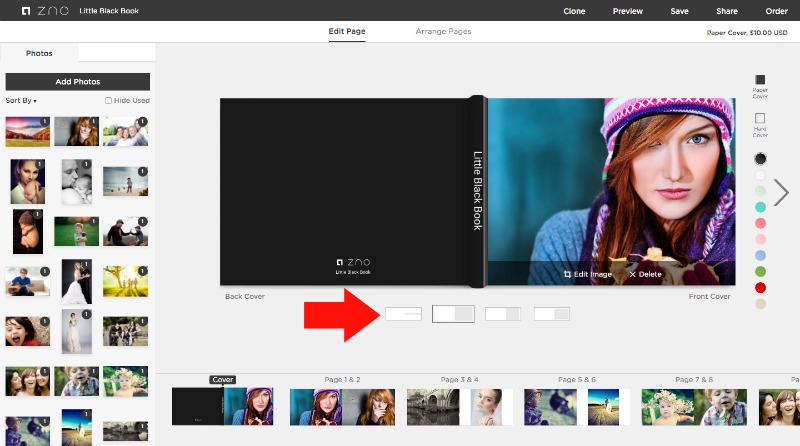Select the sunlit yellow tree family photo

(x=126, y=281)
